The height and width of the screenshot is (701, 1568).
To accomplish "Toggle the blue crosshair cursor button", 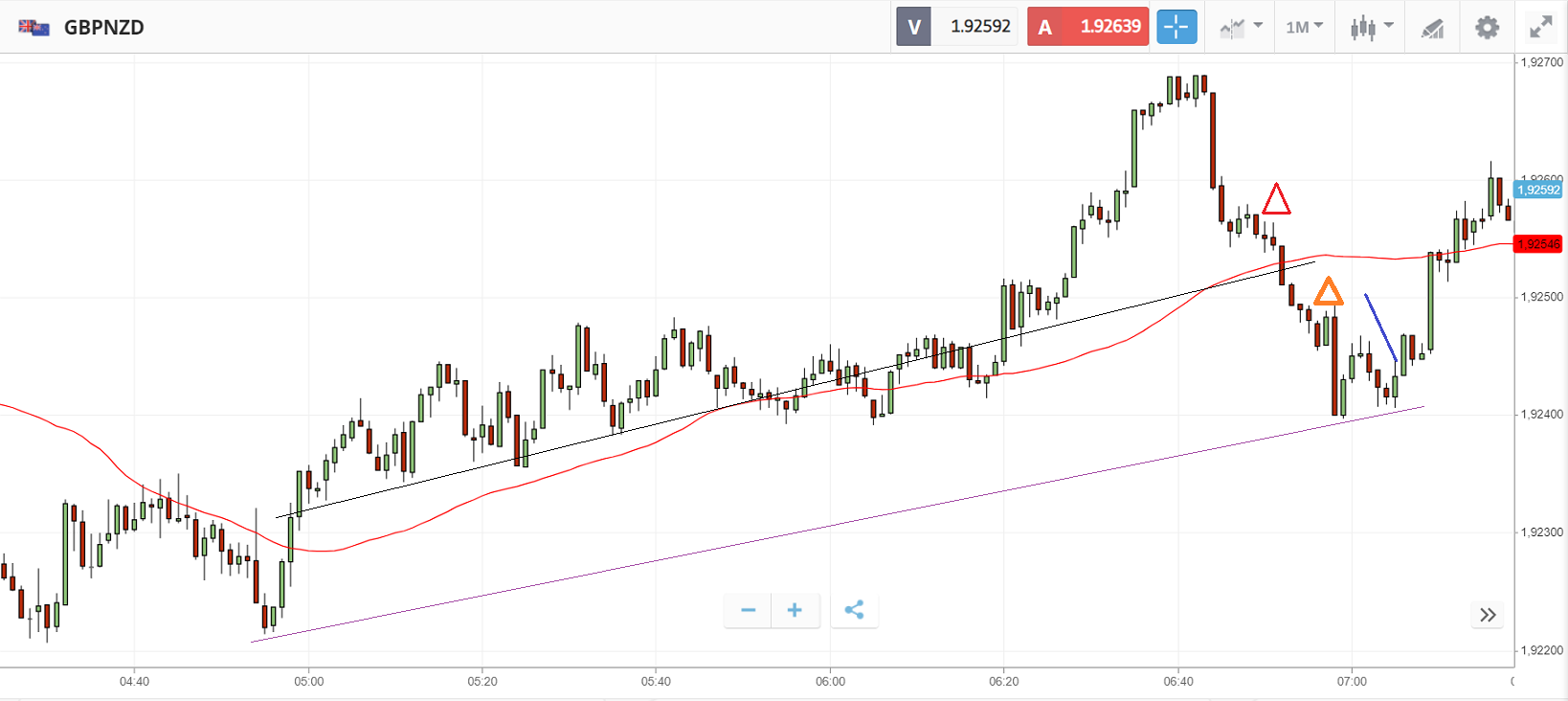I will point(1176,27).
